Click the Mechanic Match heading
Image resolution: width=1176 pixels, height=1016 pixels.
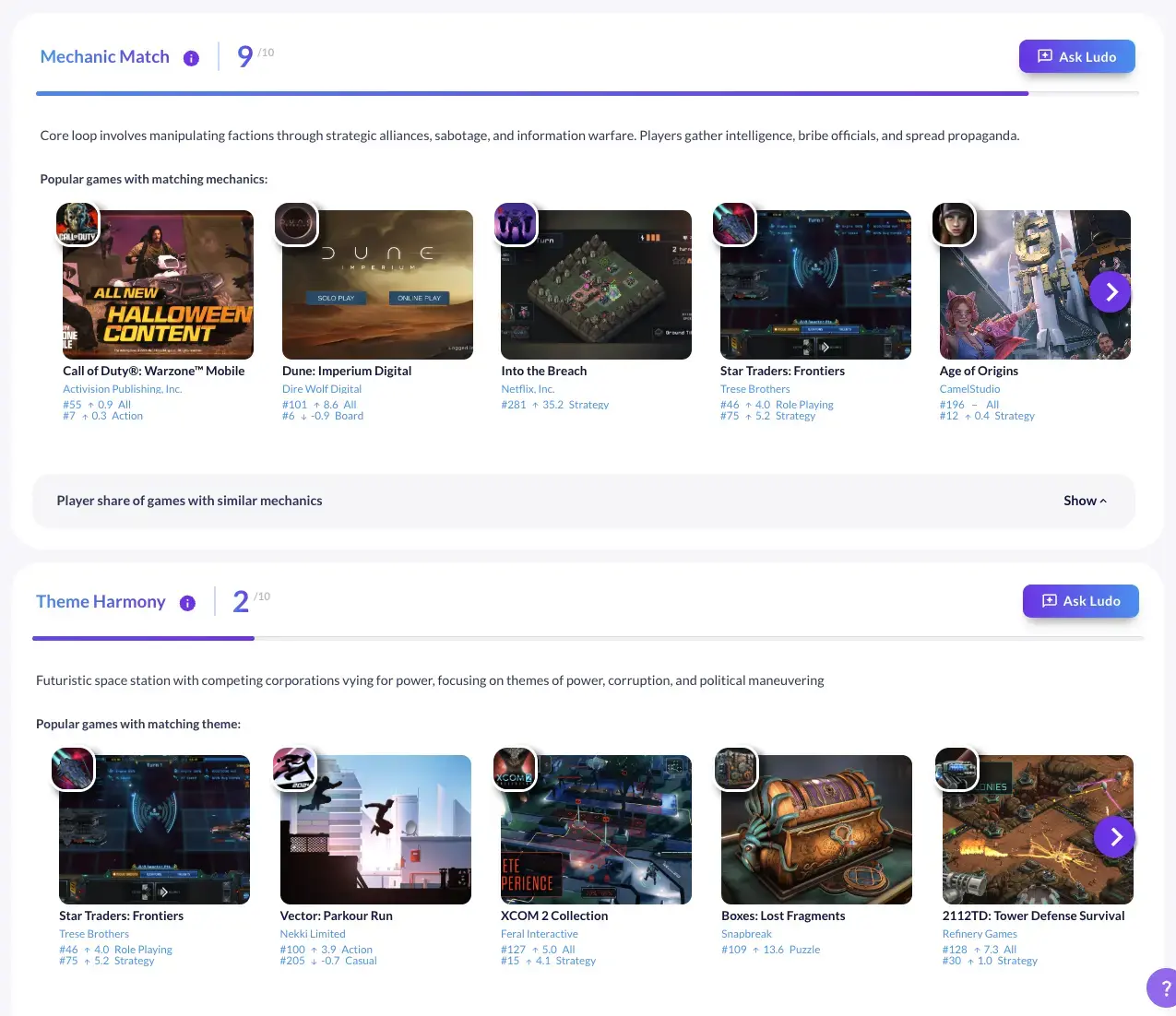pyautogui.click(x=105, y=57)
